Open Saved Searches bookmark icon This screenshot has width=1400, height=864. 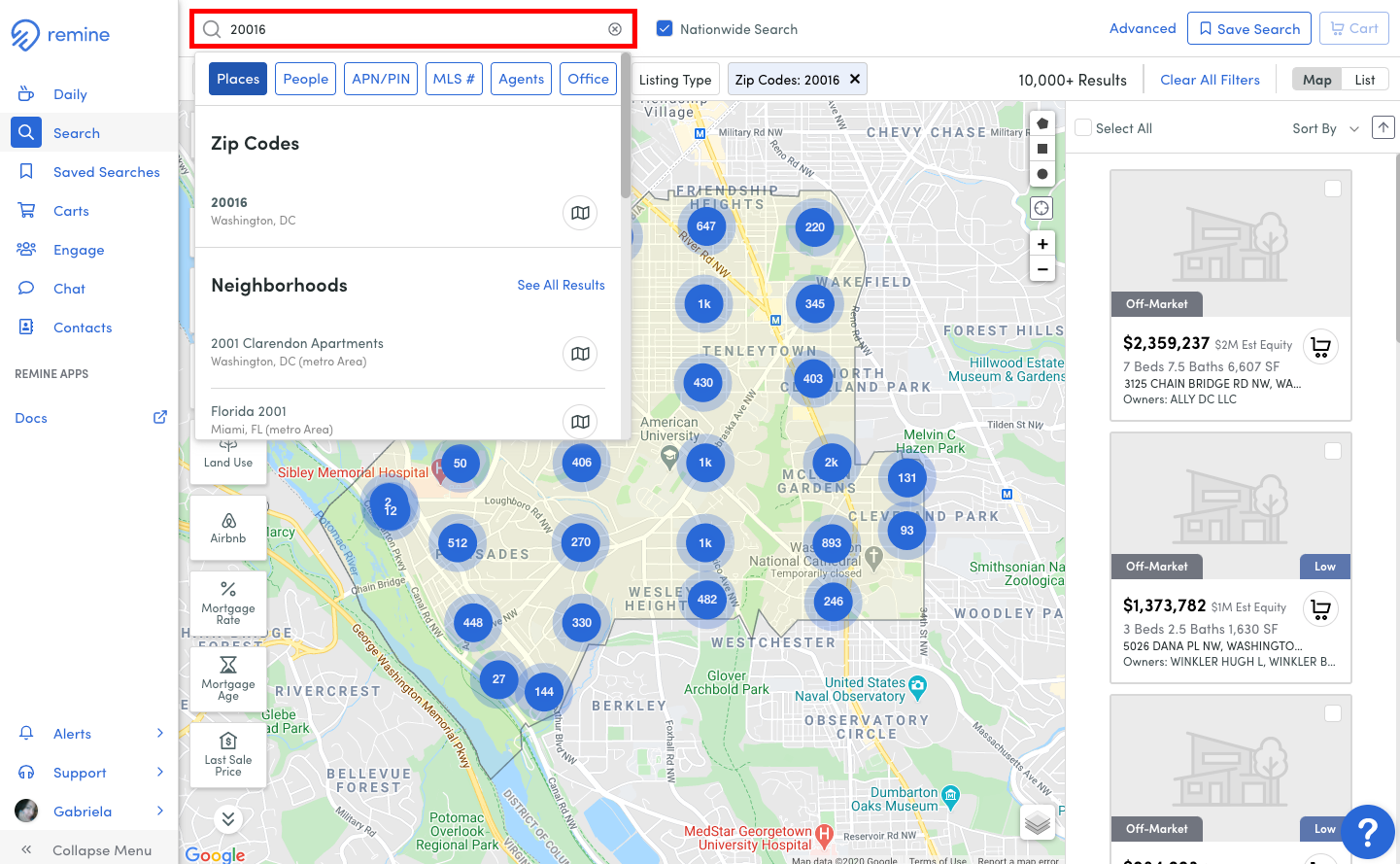[26, 171]
